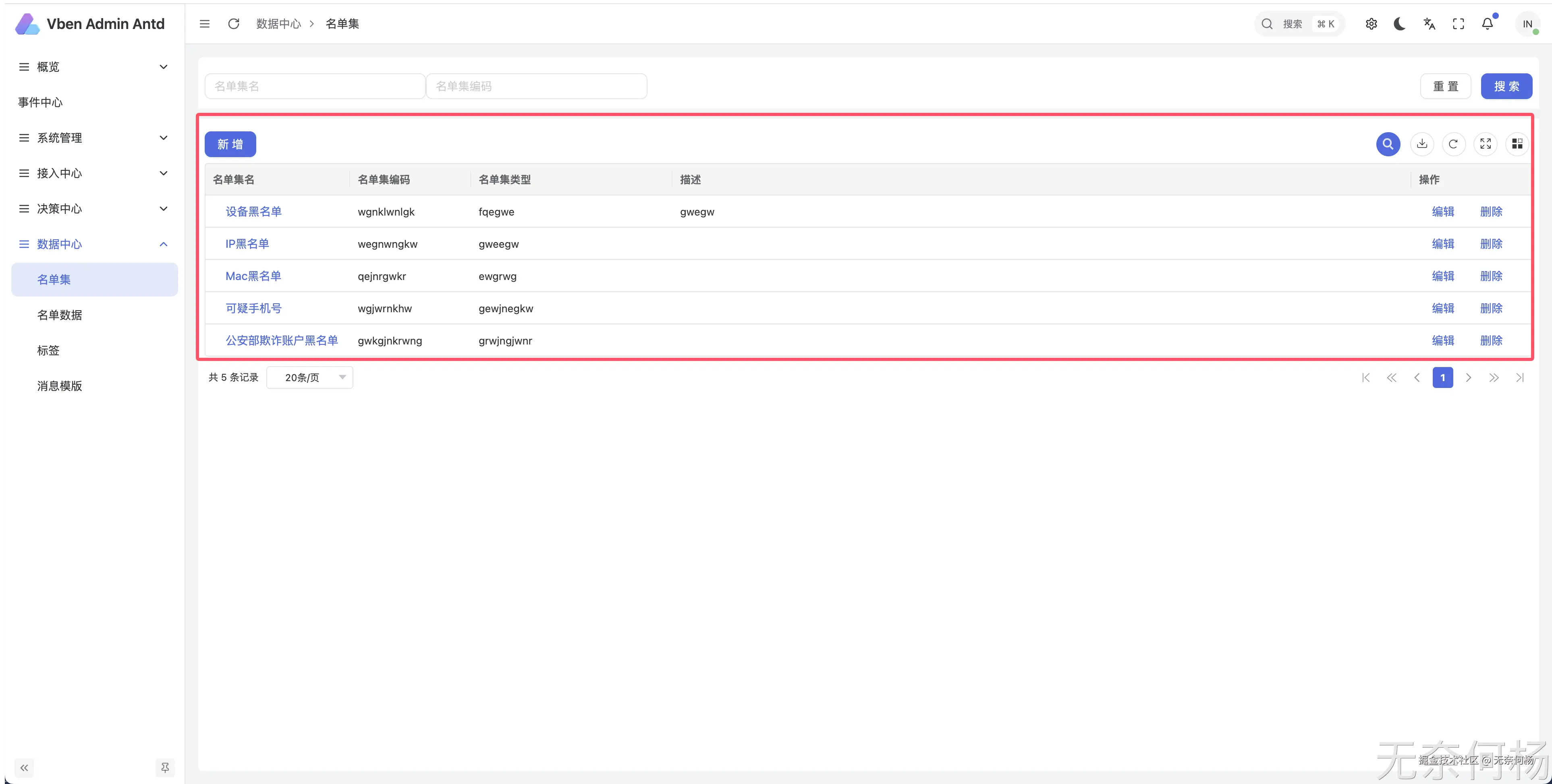This screenshot has width=1552, height=784.
Task: Open notifications bell icon
Action: point(1487,24)
